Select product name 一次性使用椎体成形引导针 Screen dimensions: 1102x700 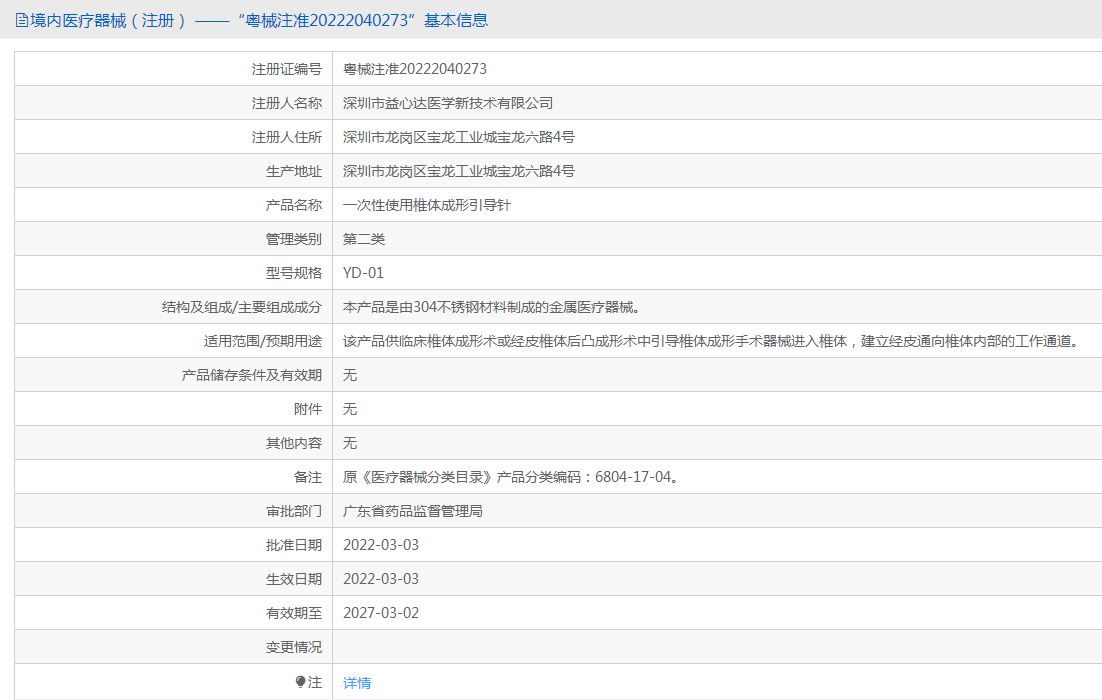click(427, 205)
